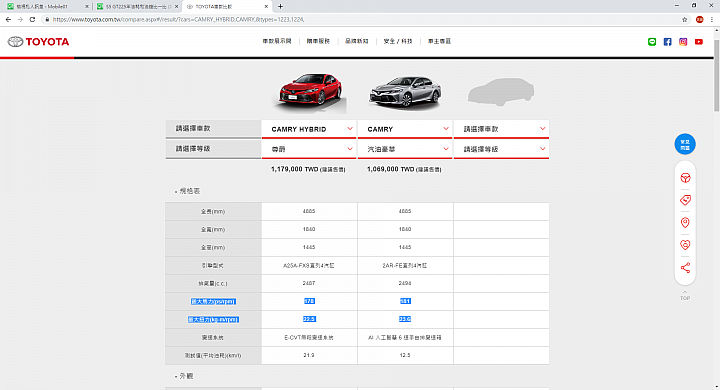Click the share sidebar icon
720x390 pixels.
[685, 267]
